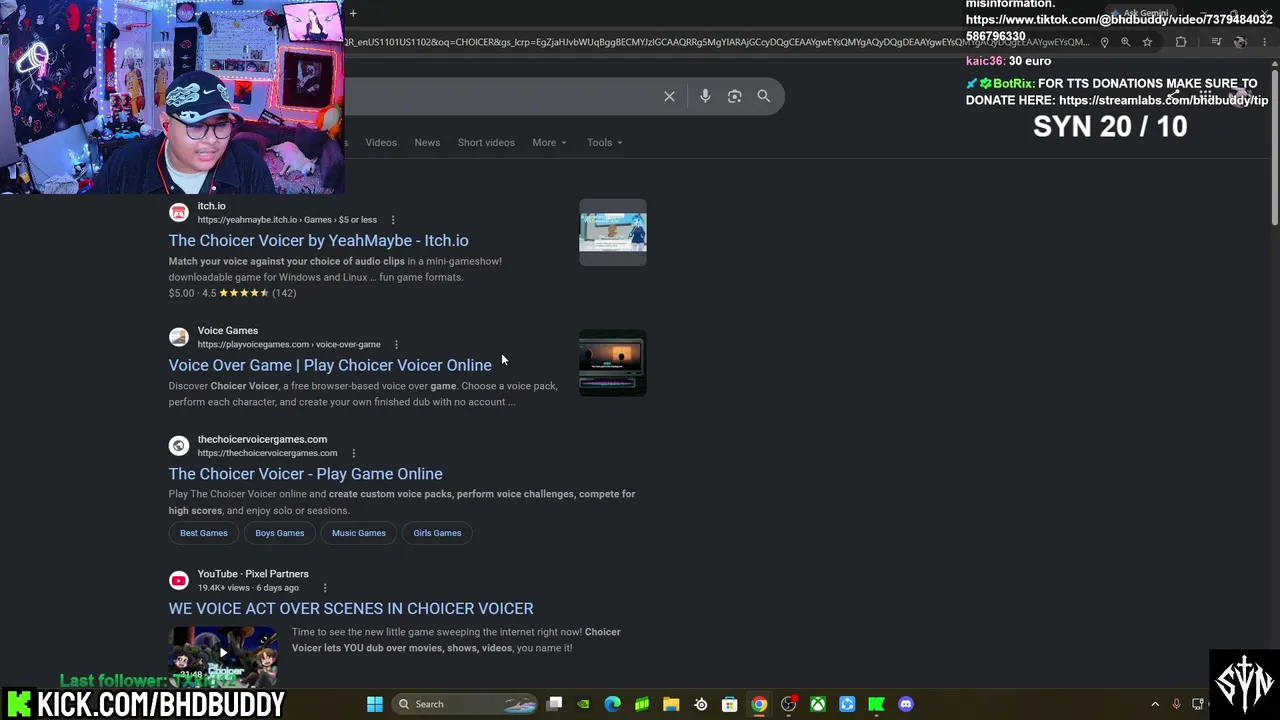Open OBS Studio from the taskbar
This screenshot has width=1280, height=720.
(789, 704)
